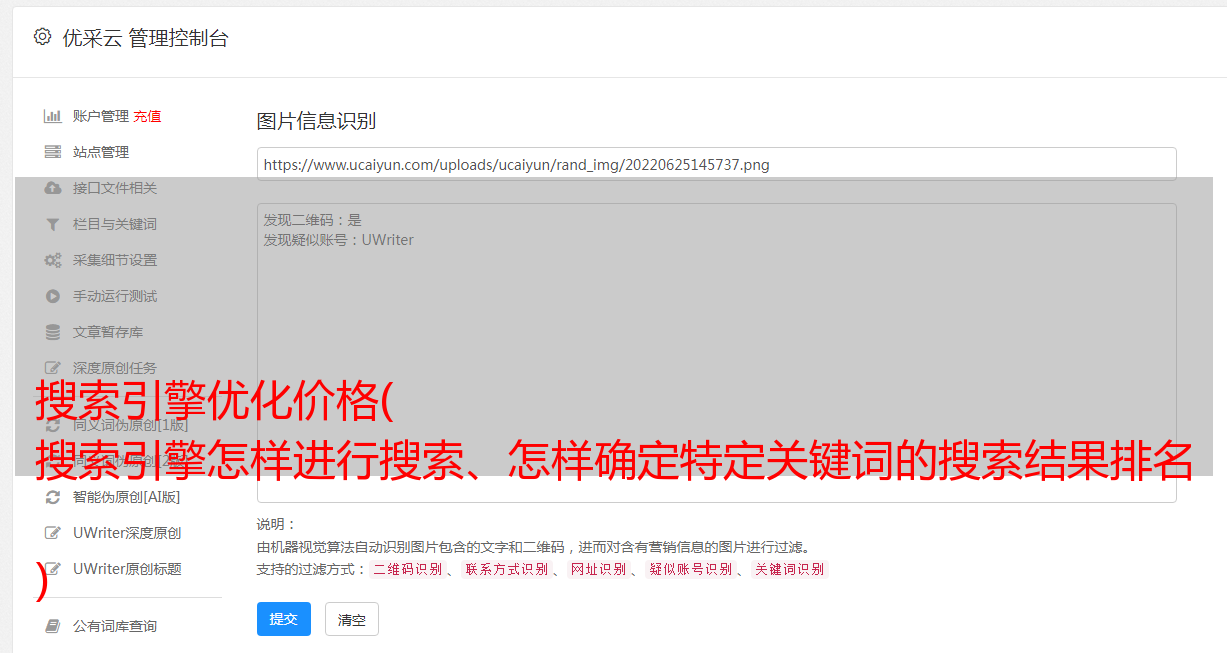The image size is (1227, 653).
Task: Click the 疑似账号识别 tag
Action: click(690, 569)
